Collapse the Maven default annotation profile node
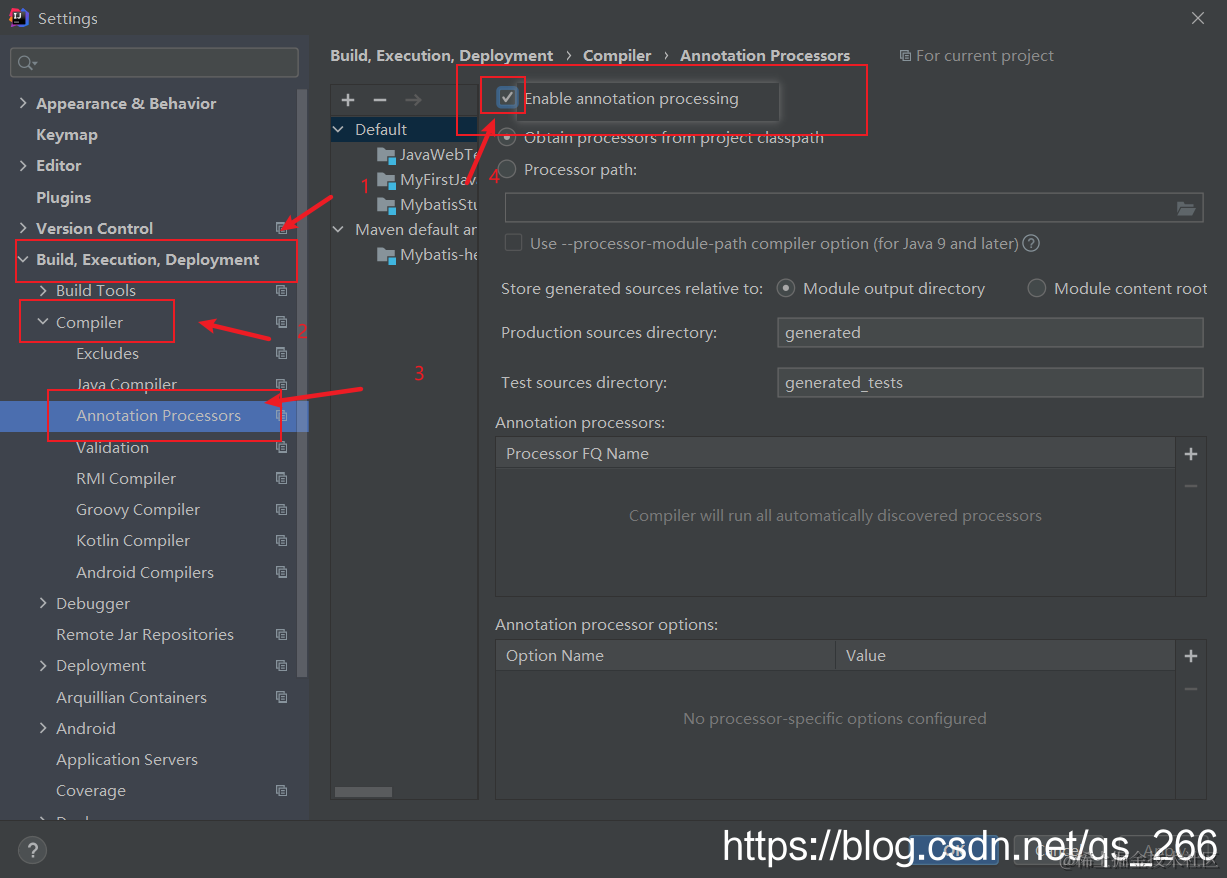This screenshot has height=878, width=1227. [x=339, y=229]
